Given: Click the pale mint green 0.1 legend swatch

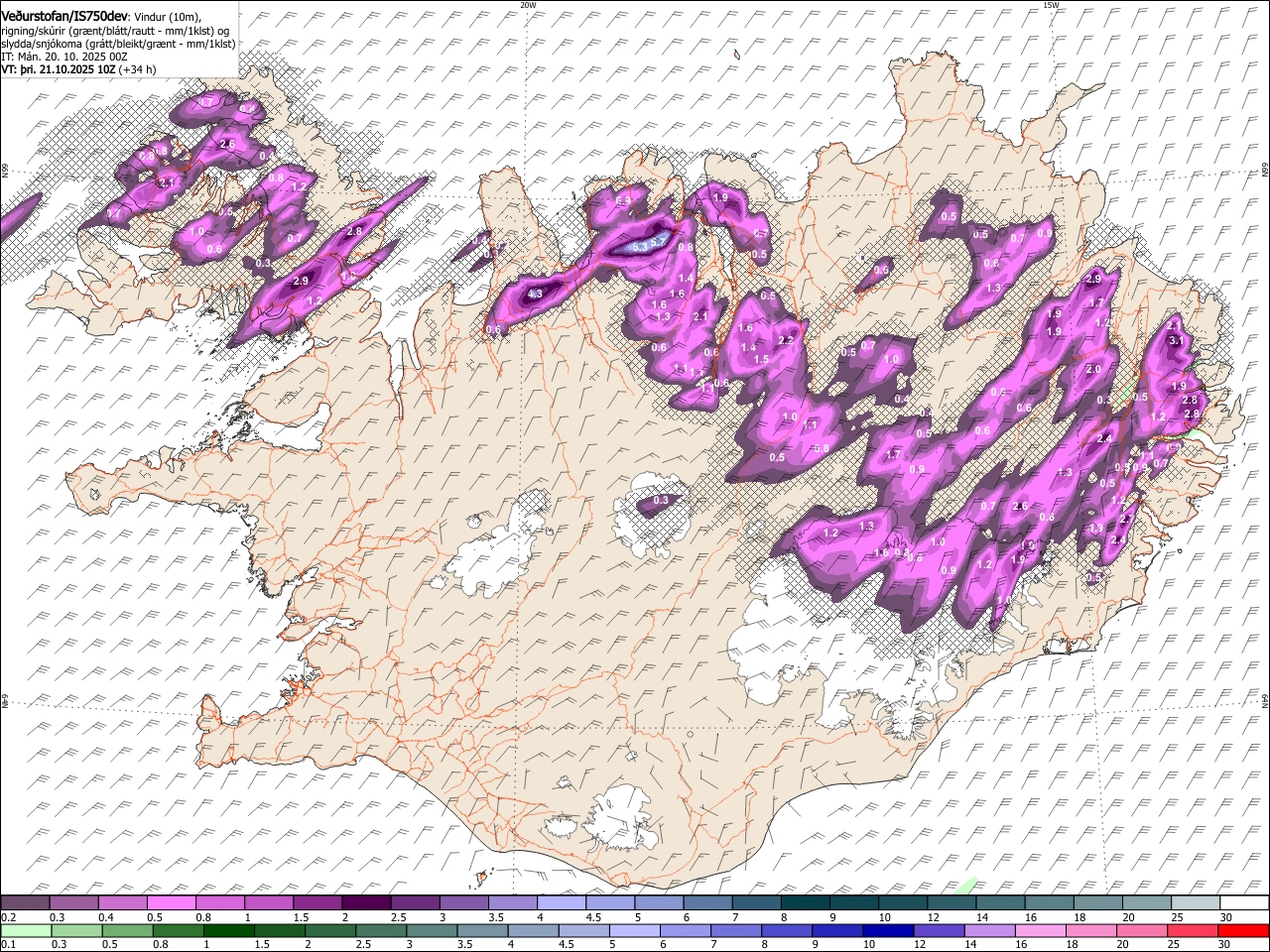Looking at the screenshot, I should pos(27,930).
